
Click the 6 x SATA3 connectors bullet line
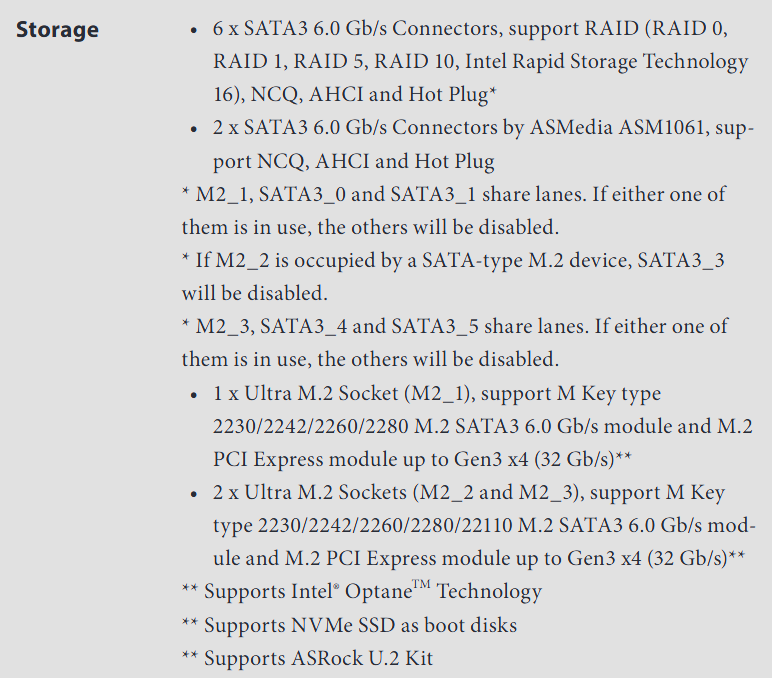pyautogui.click(x=470, y=29)
